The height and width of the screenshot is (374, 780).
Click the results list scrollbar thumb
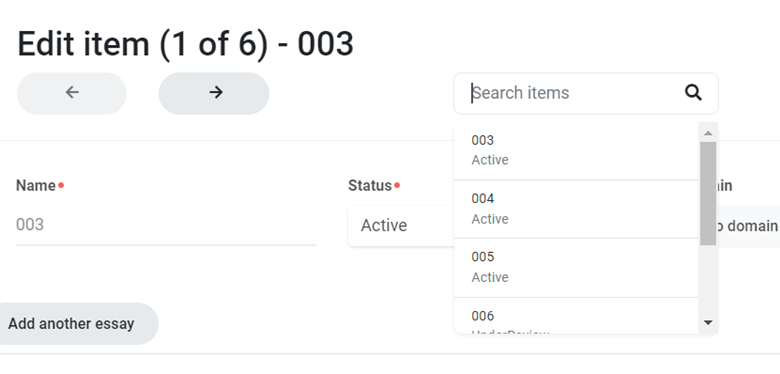tap(708, 193)
